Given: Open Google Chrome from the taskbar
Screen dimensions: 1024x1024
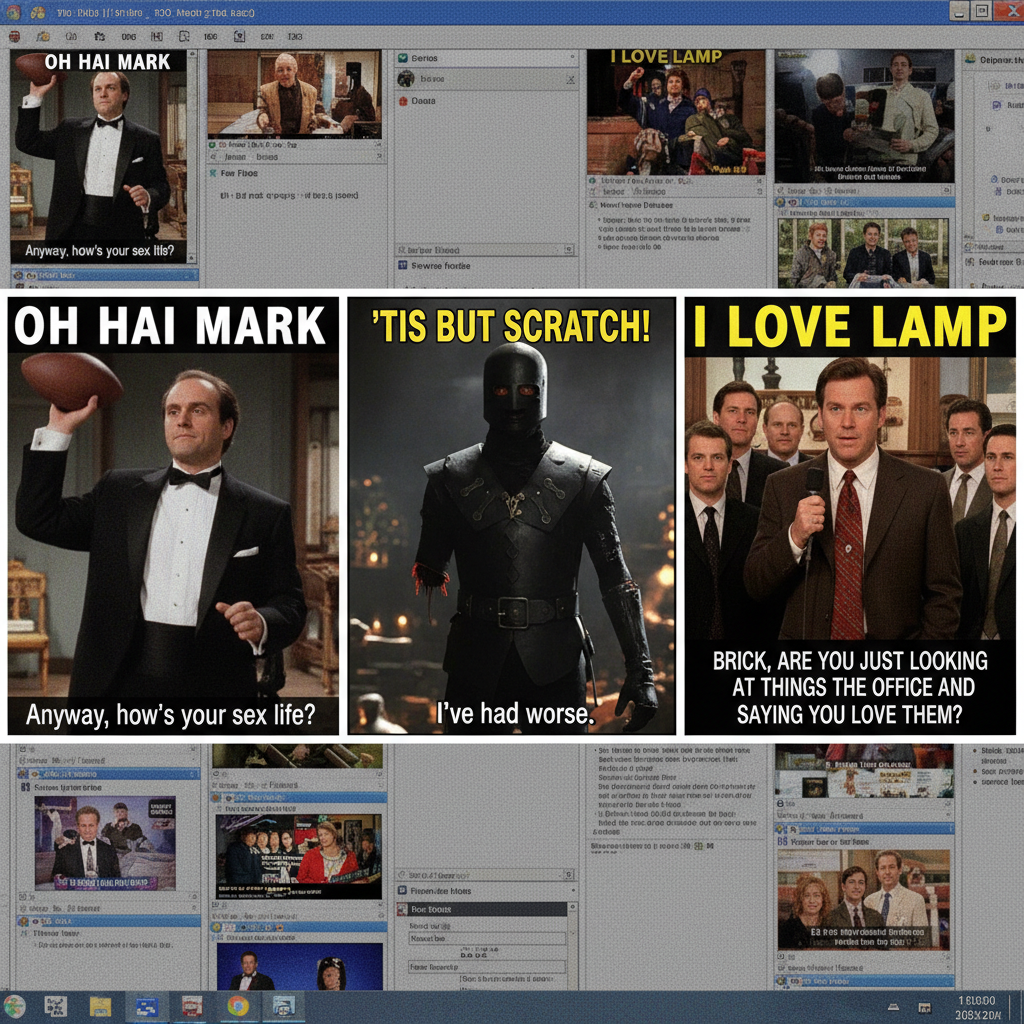Looking at the screenshot, I should coord(238,1006).
